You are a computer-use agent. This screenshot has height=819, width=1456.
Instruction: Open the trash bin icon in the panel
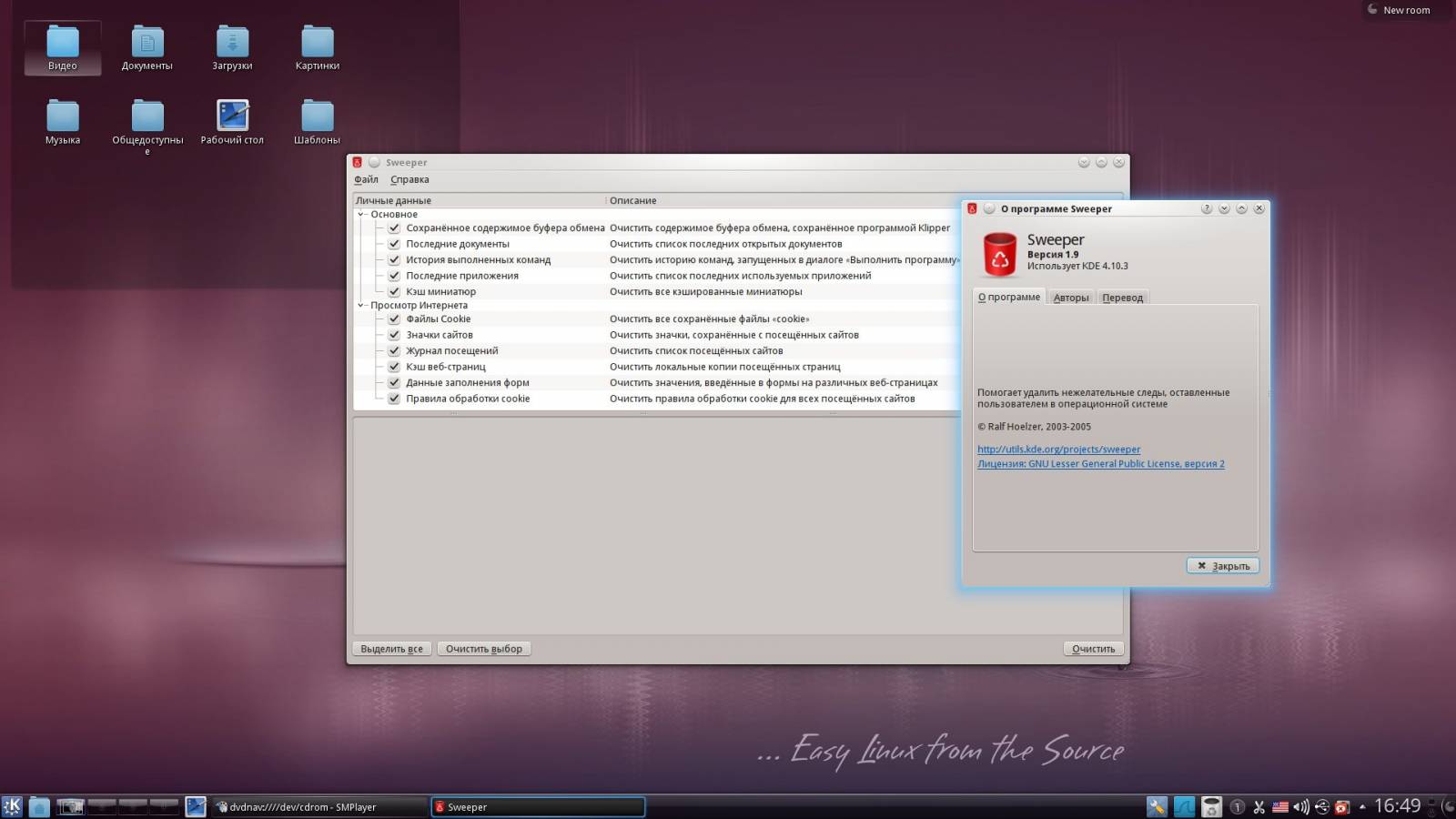click(x=1211, y=806)
